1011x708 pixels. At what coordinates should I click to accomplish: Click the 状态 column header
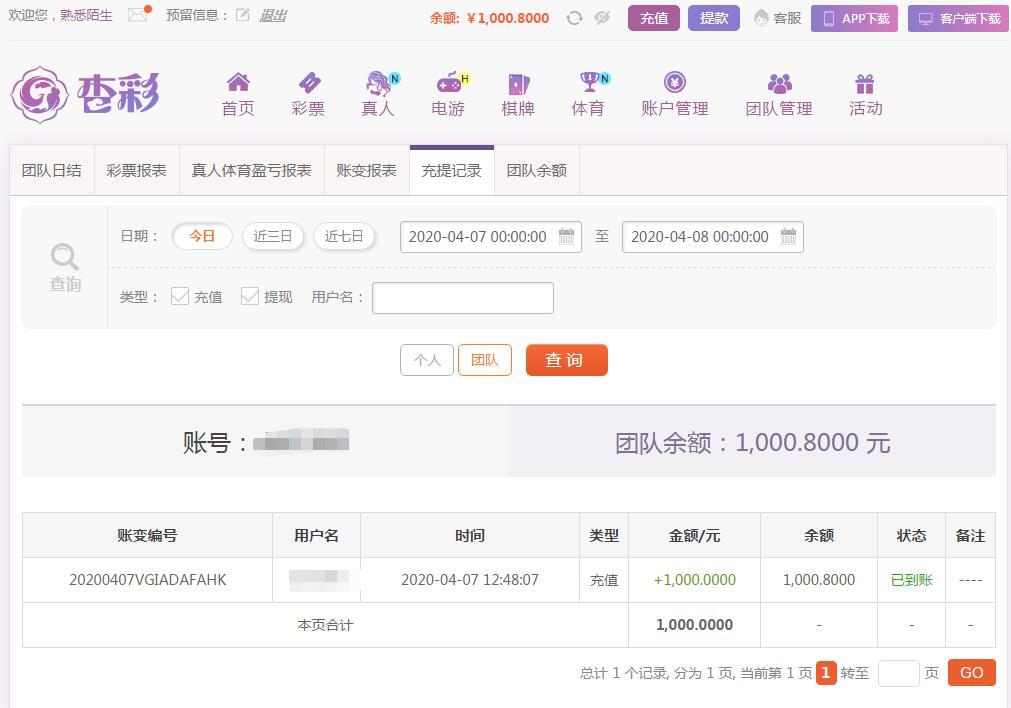(x=911, y=535)
